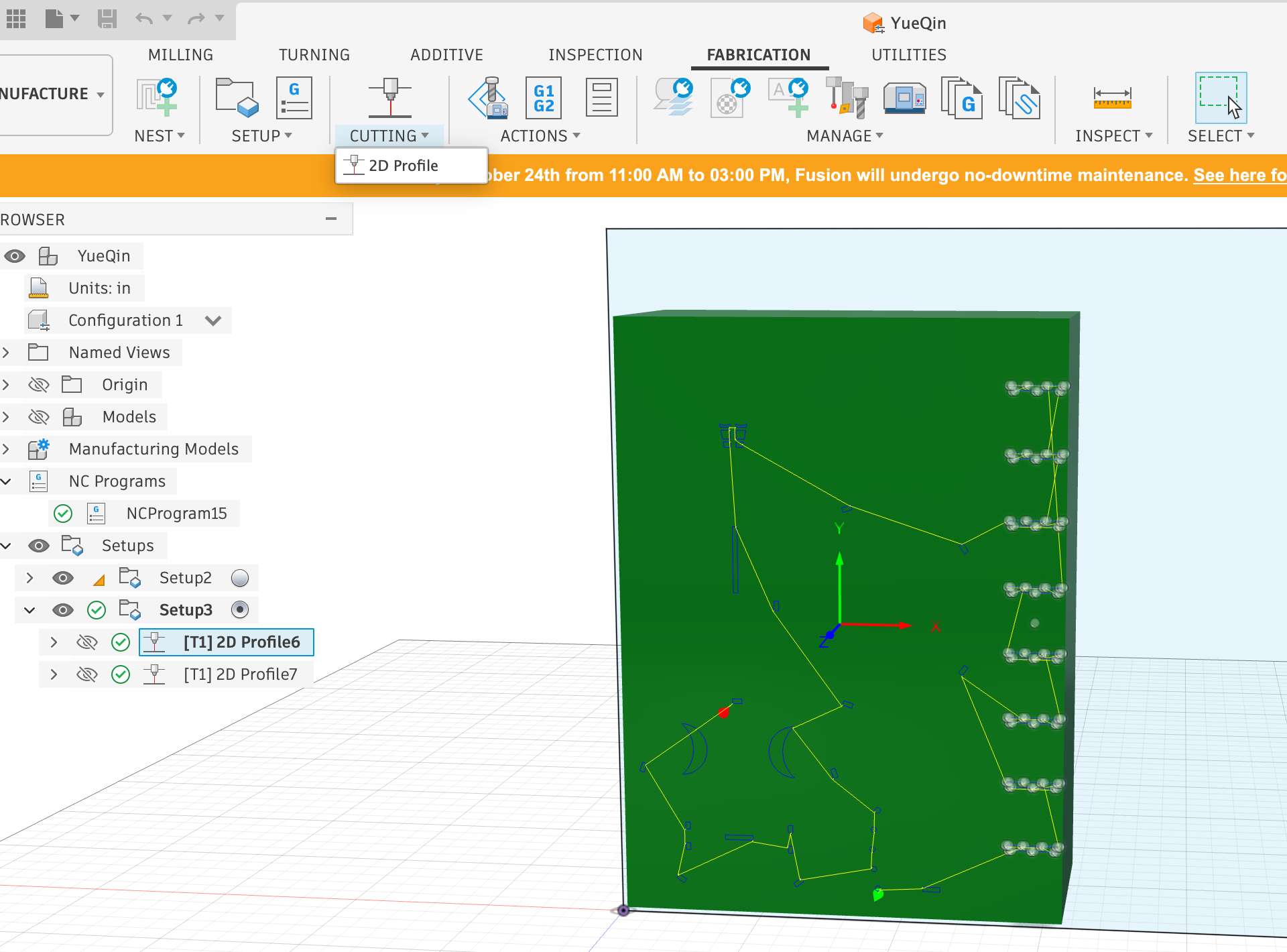Open the Configuration 1 dropdown chevron
The image size is (1287, 952).
coord(213,320)
